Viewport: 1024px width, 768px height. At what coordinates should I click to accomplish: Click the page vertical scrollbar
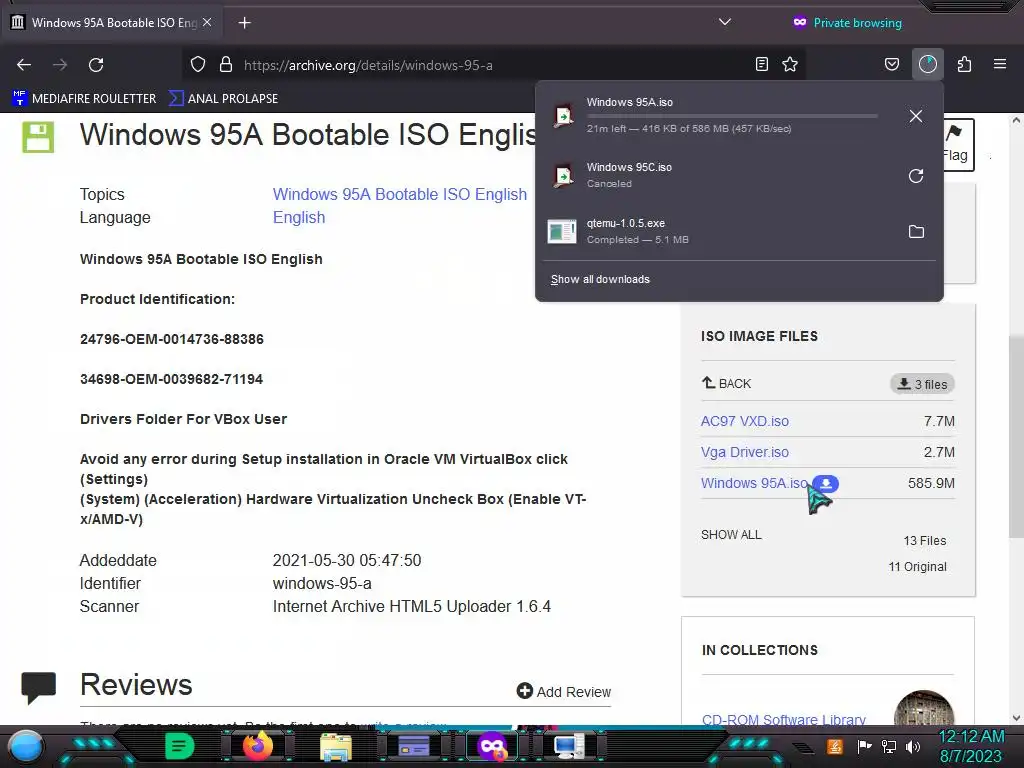click(1016, 435)
